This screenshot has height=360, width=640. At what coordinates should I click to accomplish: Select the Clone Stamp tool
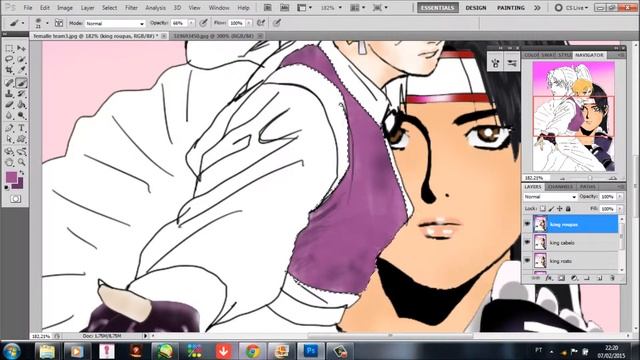(9, 94)
